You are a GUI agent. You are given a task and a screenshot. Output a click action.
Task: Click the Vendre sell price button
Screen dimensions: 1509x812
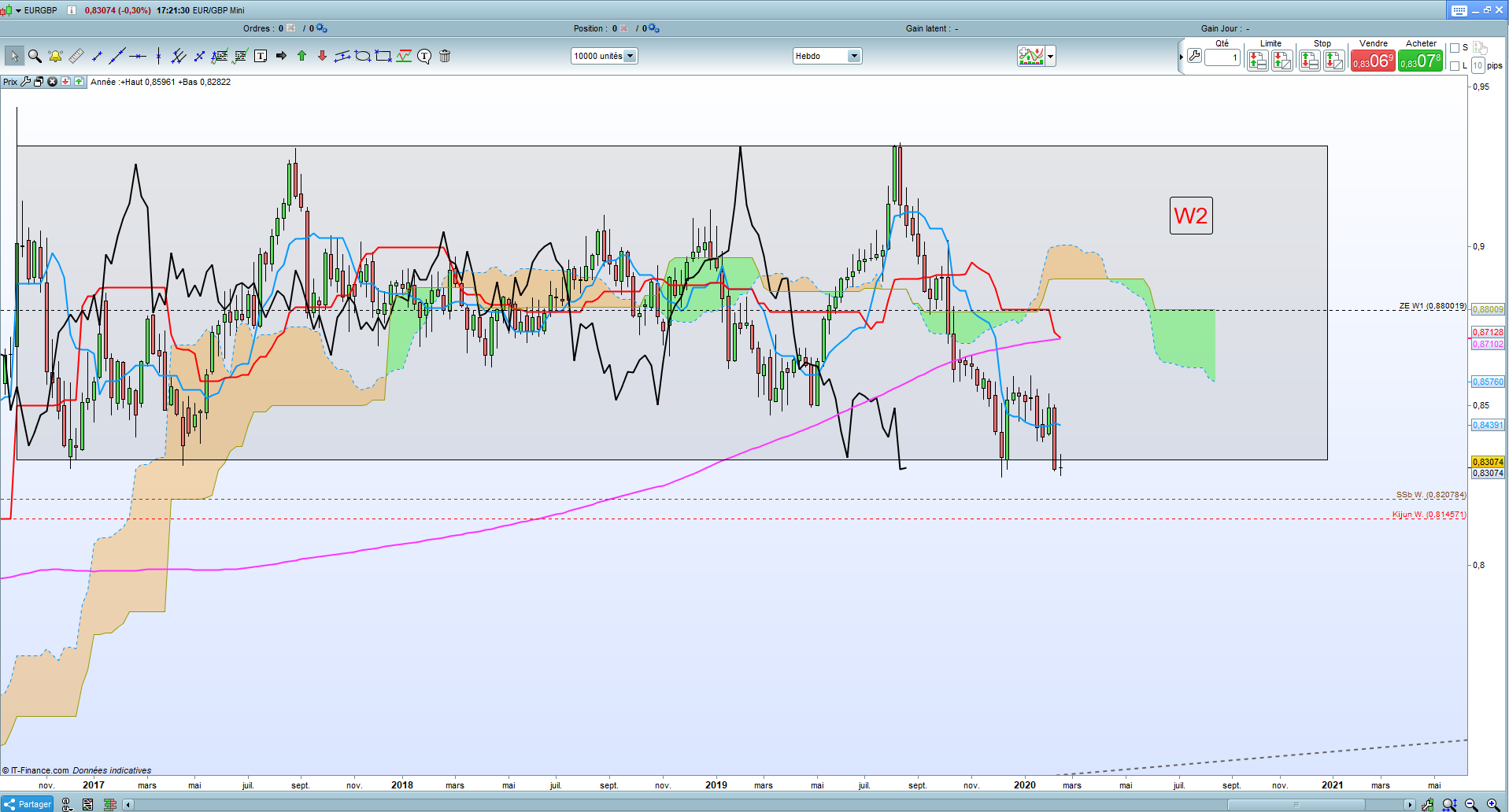click(x=1373, y=61)
